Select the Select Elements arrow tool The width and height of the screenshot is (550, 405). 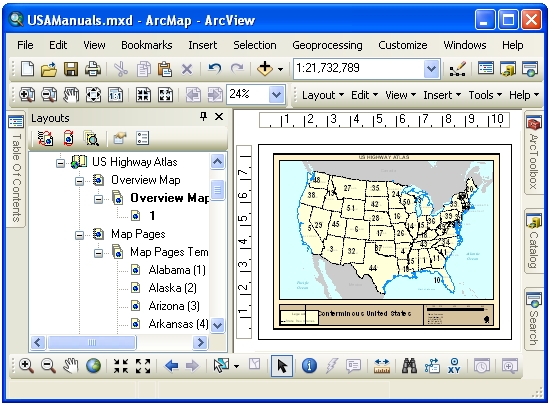[x=282, y=366]
